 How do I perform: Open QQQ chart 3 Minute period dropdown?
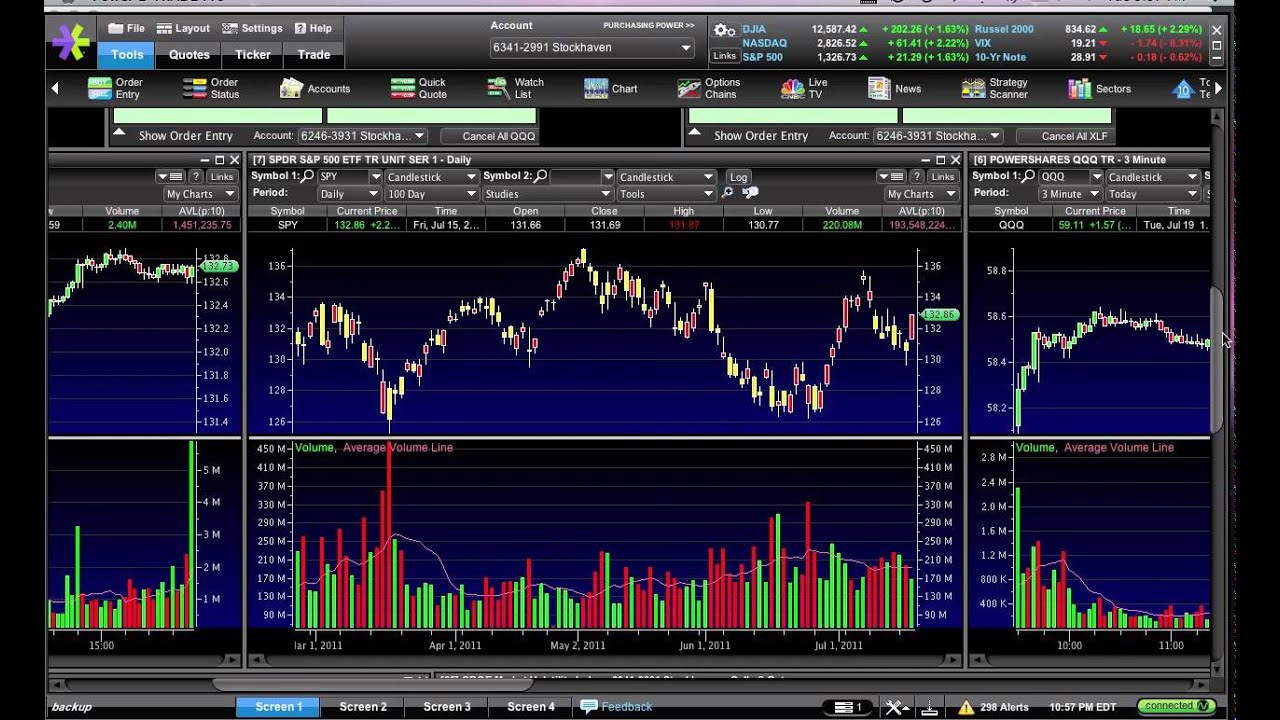pos(1070,194)
